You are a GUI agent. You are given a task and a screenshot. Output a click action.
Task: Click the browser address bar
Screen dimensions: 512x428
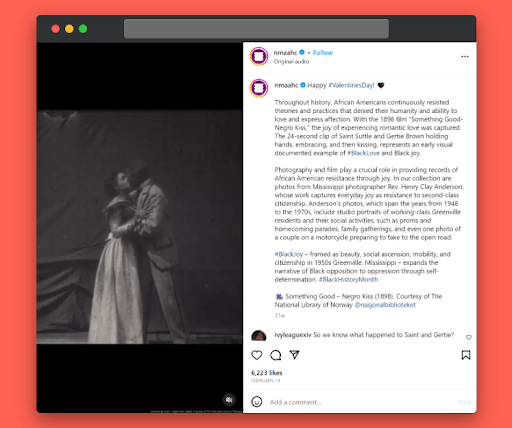pos(256,29)
